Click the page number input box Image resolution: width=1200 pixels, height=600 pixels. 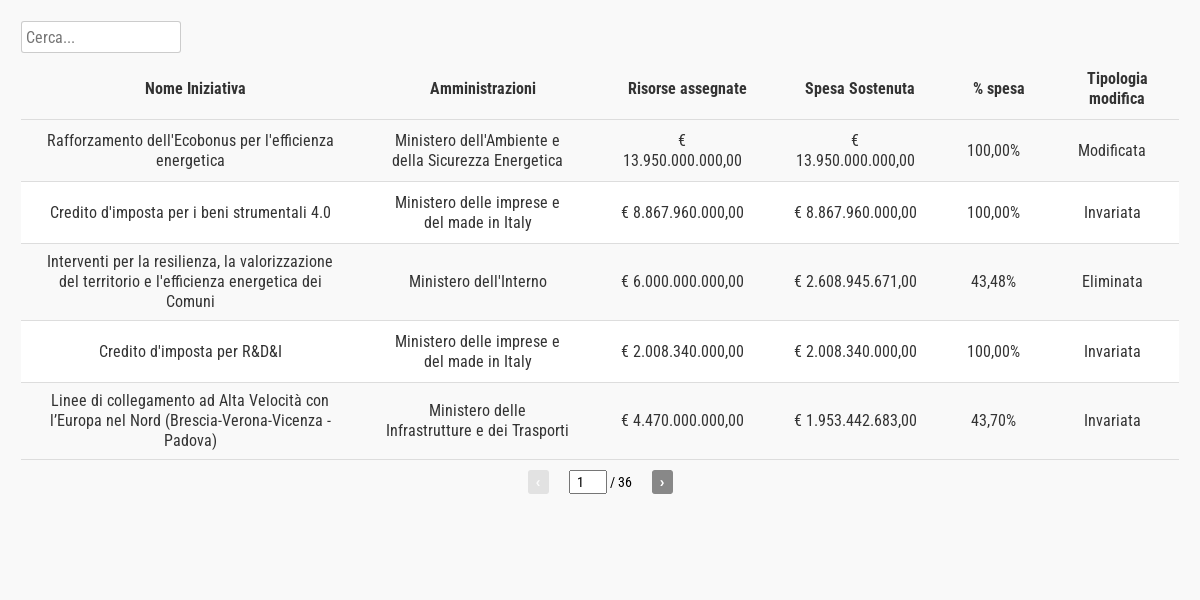pos(587,482)
